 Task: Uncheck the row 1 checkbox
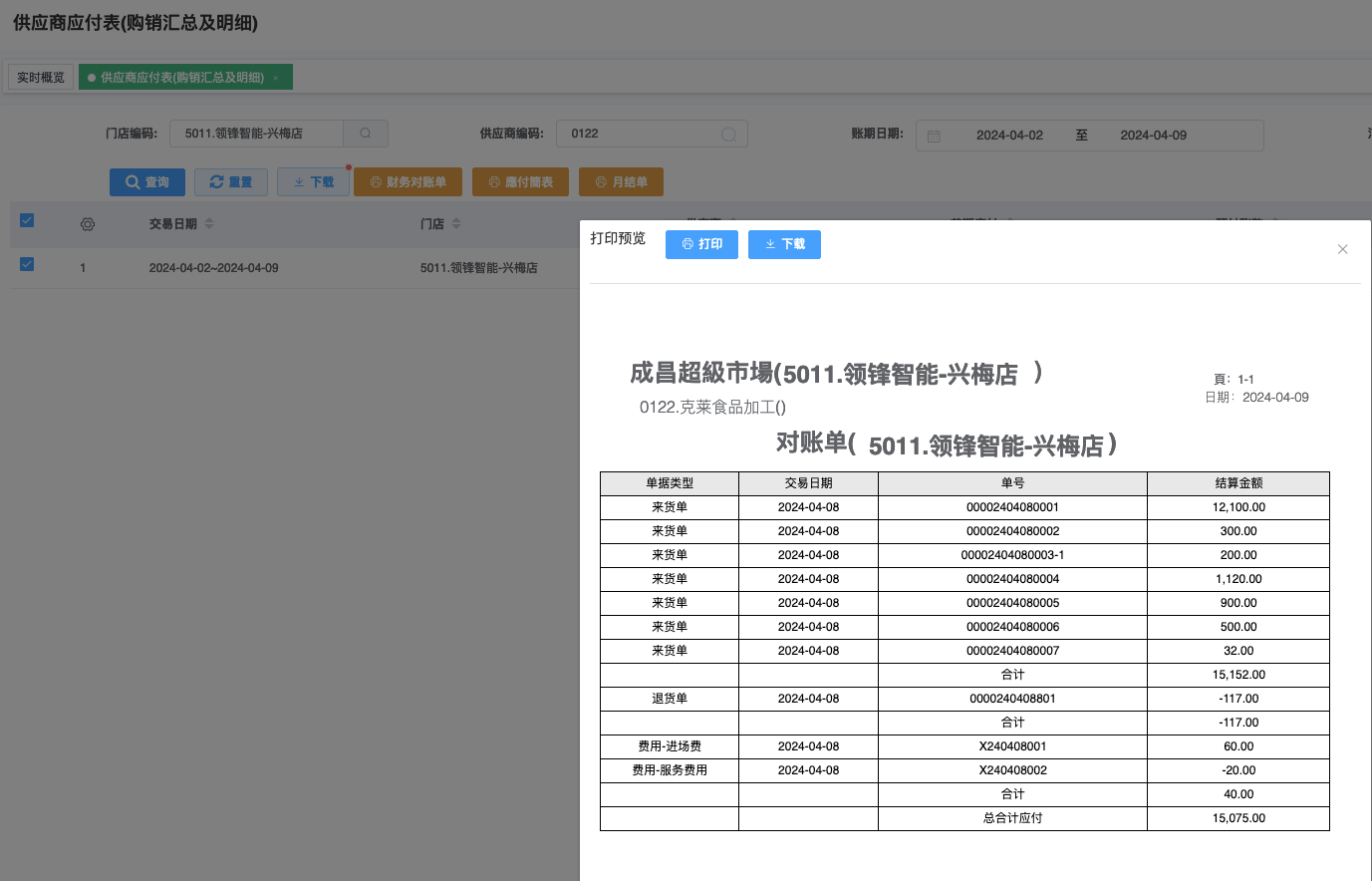(x=27, y=264)
